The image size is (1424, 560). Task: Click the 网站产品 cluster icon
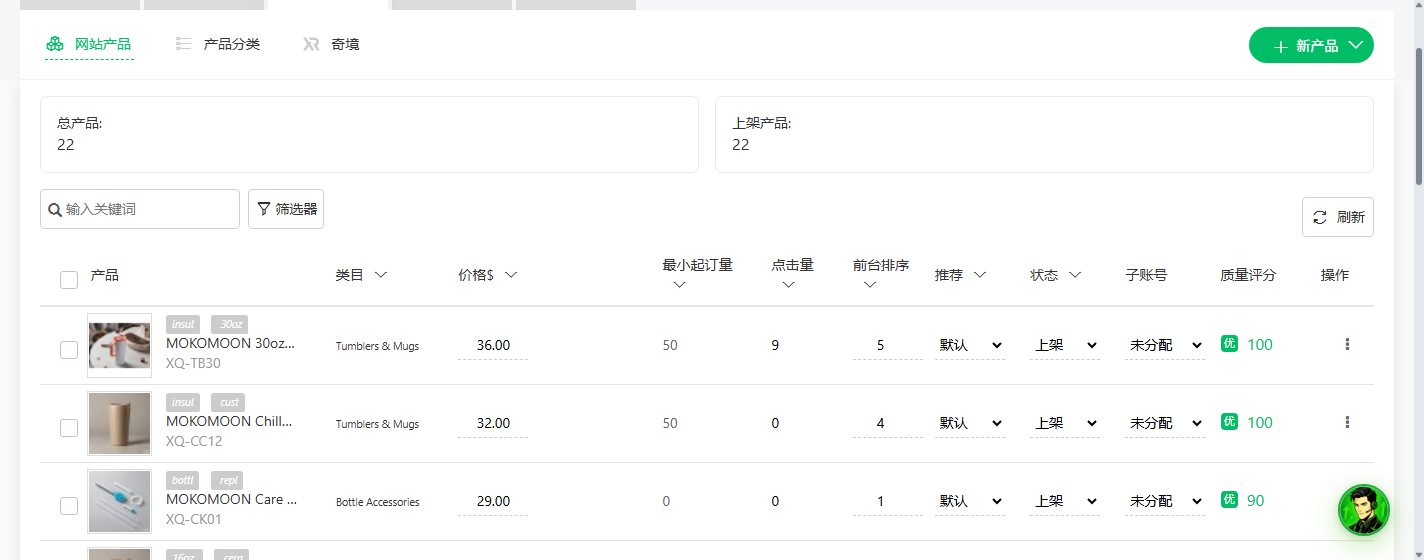(x=55, y=45)
